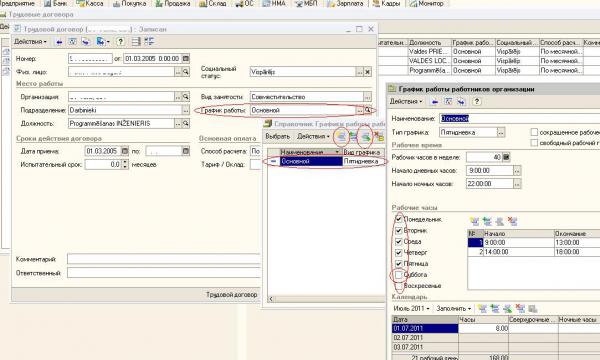Open the Банк menu in the top bar

coord(56,3)
